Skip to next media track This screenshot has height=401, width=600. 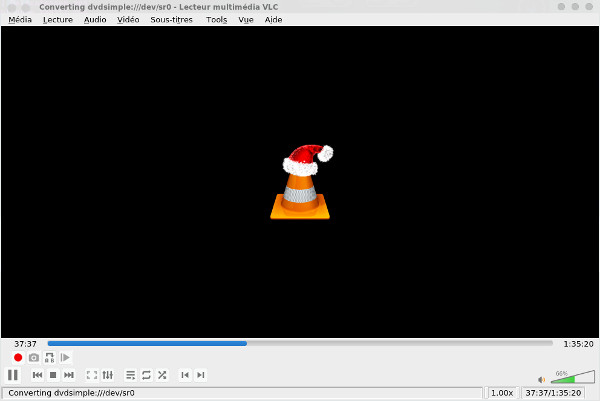point(69,375)
